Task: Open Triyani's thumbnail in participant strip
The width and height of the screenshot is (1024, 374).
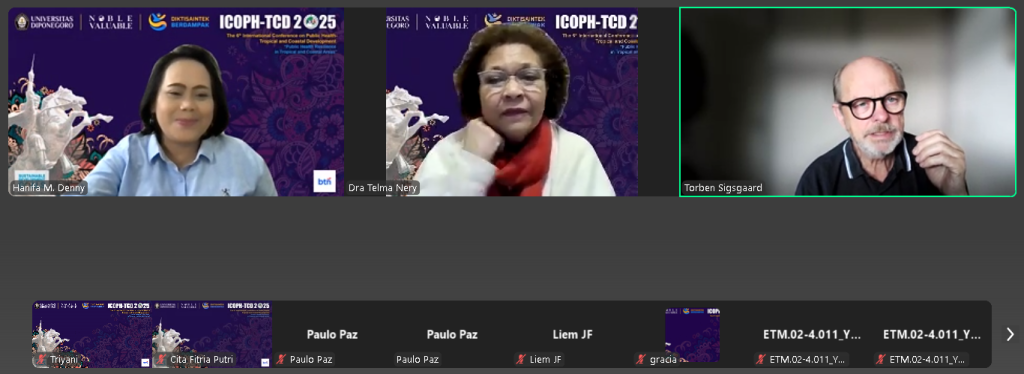Action: pos(92,334)
